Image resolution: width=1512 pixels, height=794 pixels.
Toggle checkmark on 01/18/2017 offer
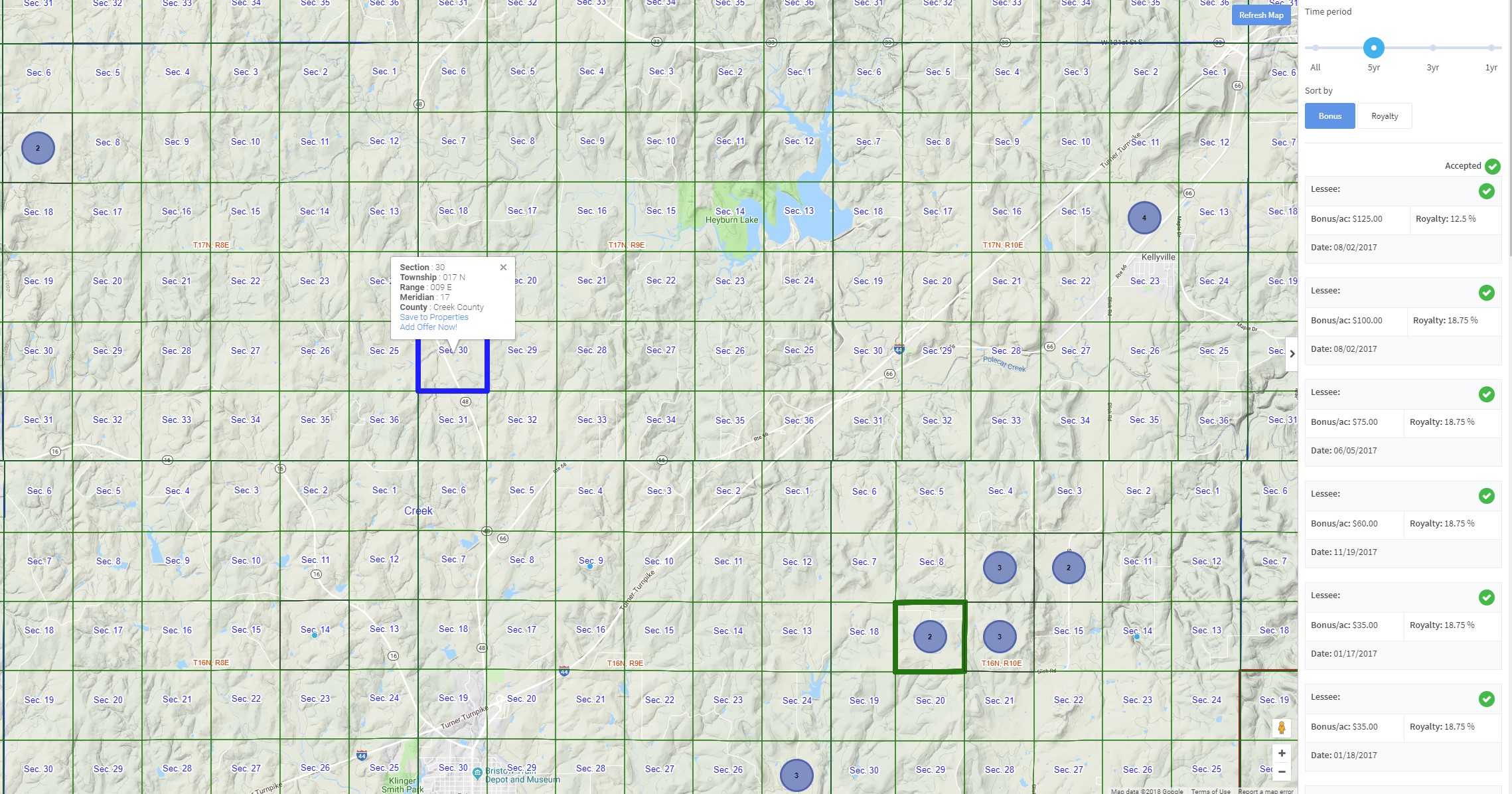(1487, 699)
